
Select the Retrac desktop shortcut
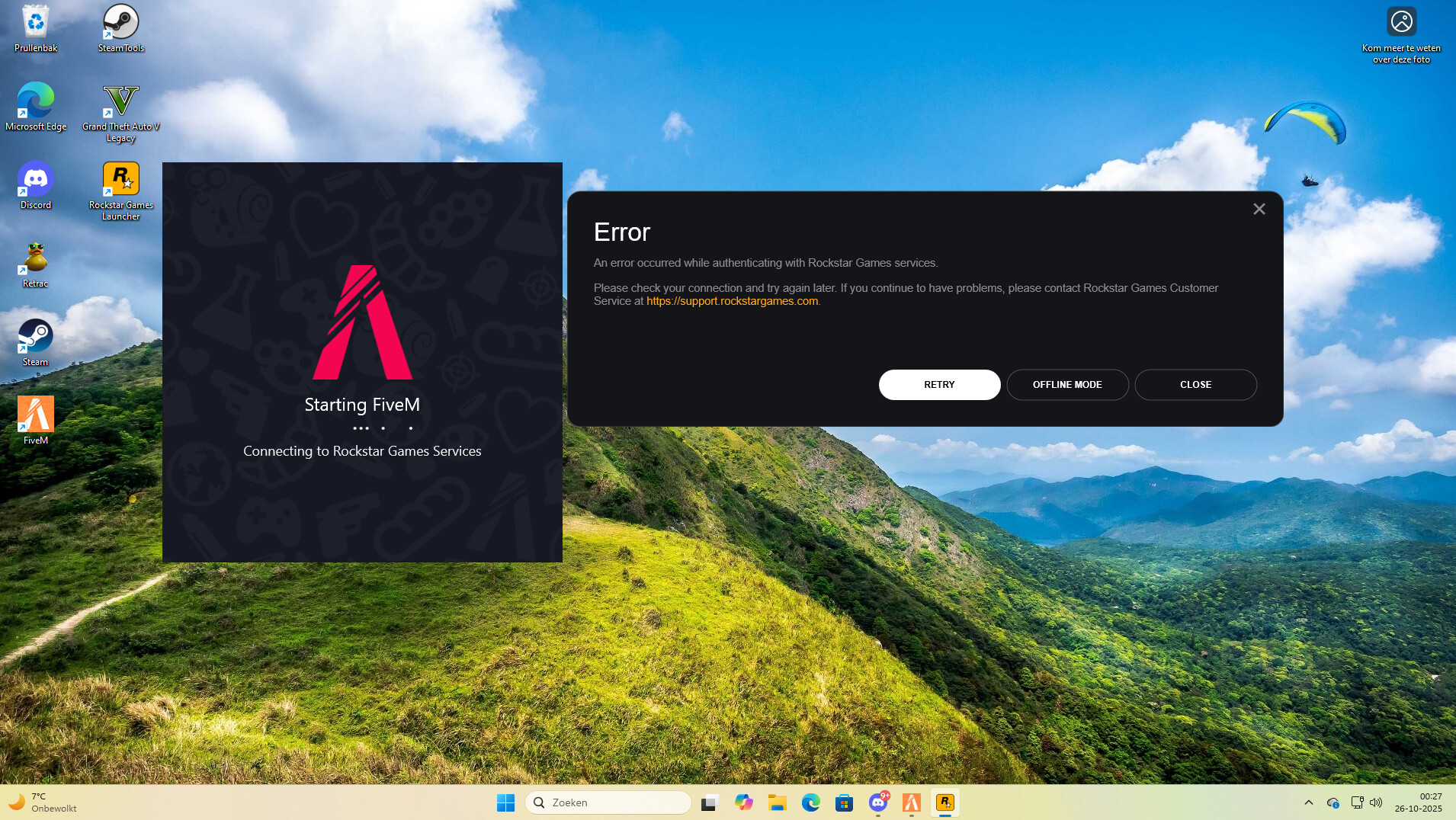pos(36,264)
